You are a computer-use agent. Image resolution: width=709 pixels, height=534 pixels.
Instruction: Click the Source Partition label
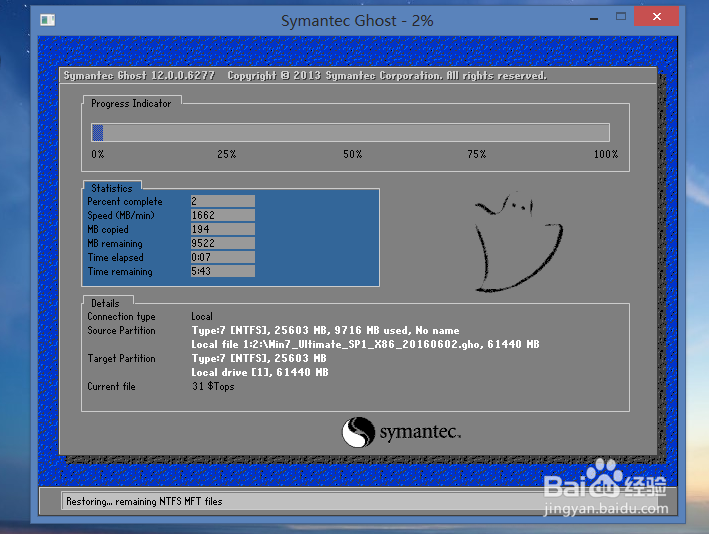pyautogui.click(x=121, y=331)
